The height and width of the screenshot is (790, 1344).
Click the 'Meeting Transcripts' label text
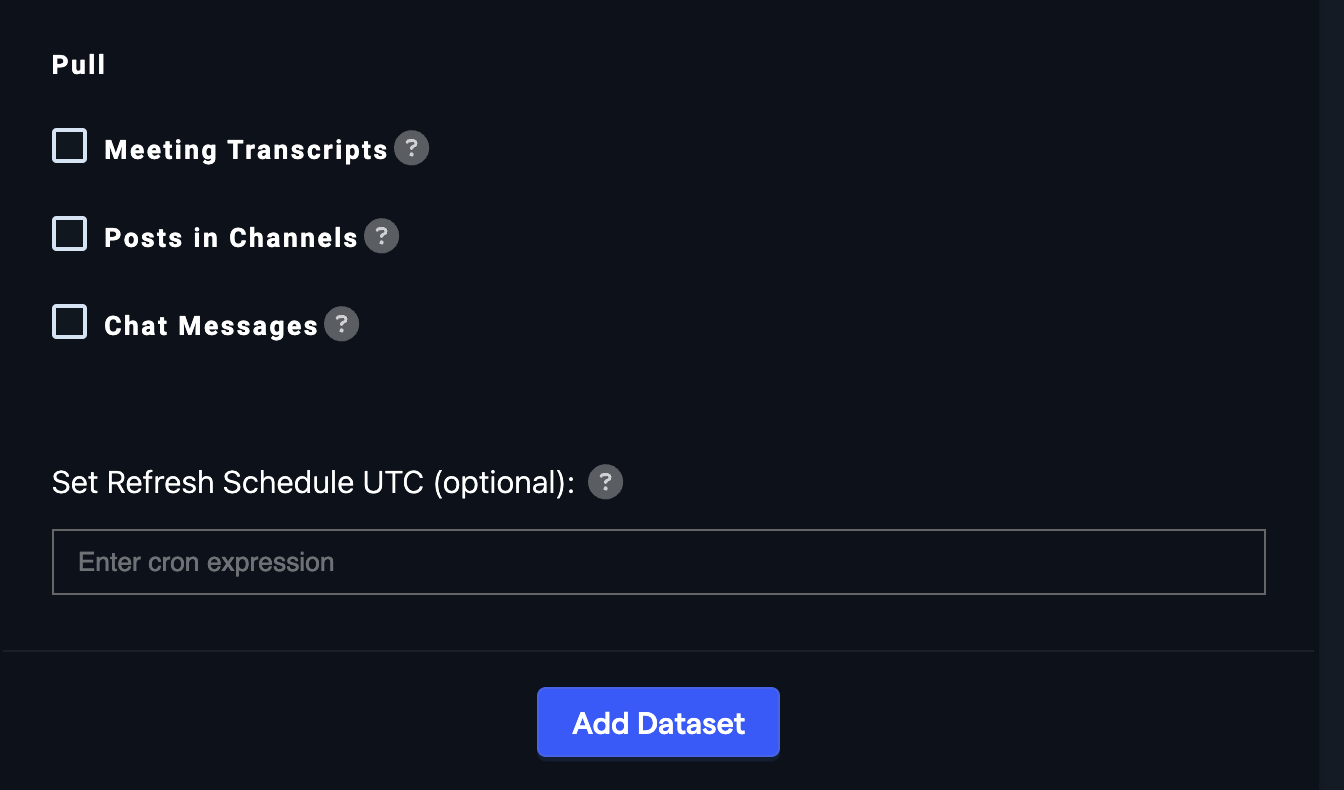tap(245, 150)
